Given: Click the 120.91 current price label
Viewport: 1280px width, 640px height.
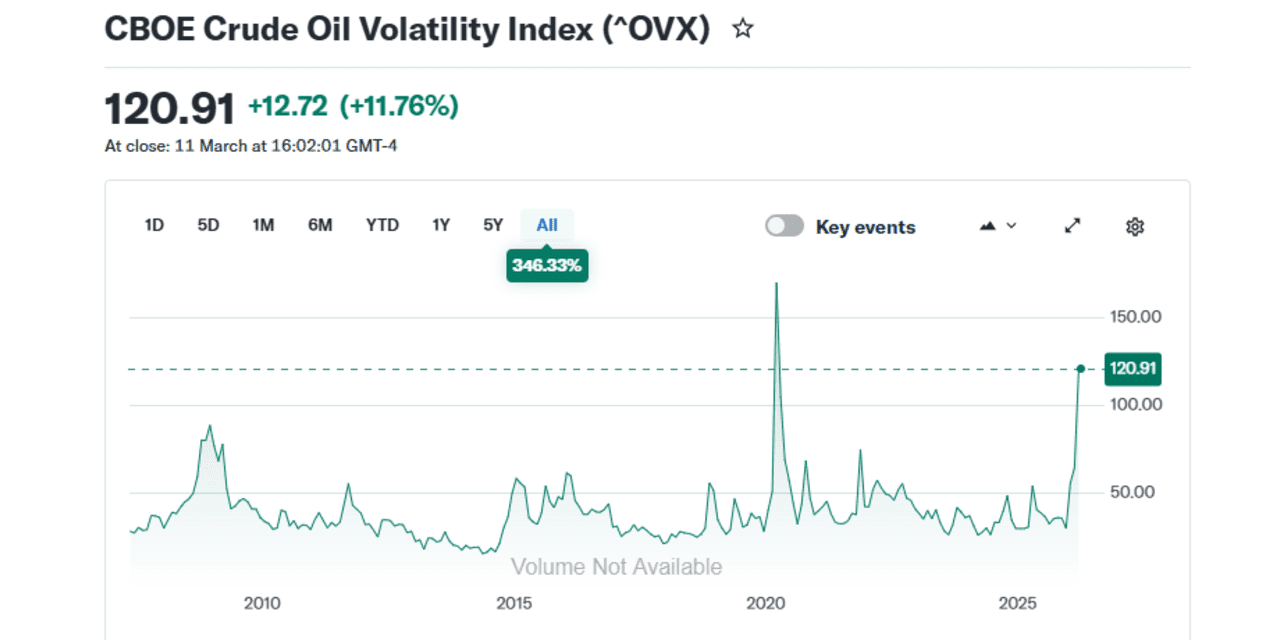Looking at the screenshot, I should tap(1133, 369).
